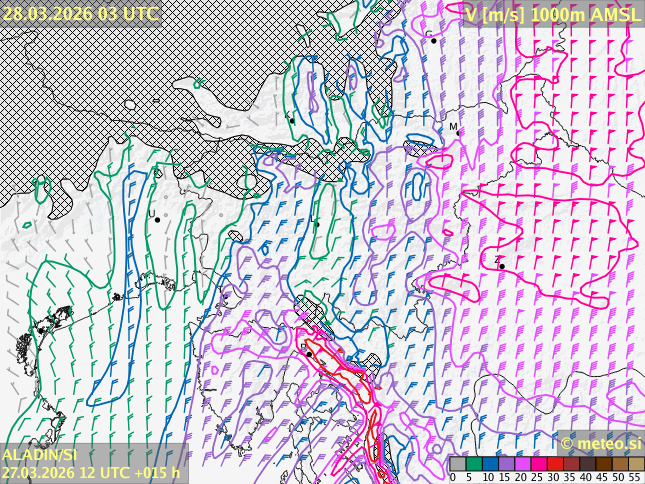This screenshot has width=645, height=484.
Task: Click the model run time 27.03.2026 12 UTC +015 h
Action: pos(91,472)
